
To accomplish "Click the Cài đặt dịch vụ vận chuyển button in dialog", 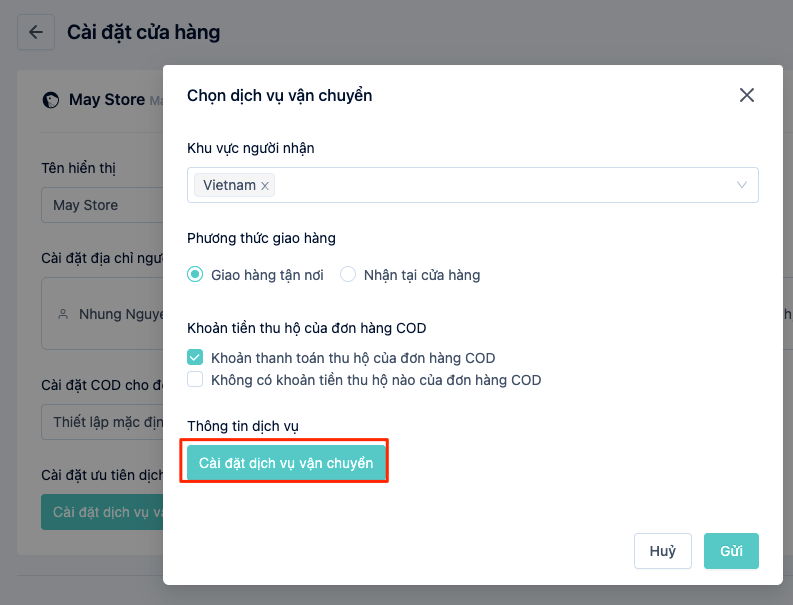I will coord(286,462).
